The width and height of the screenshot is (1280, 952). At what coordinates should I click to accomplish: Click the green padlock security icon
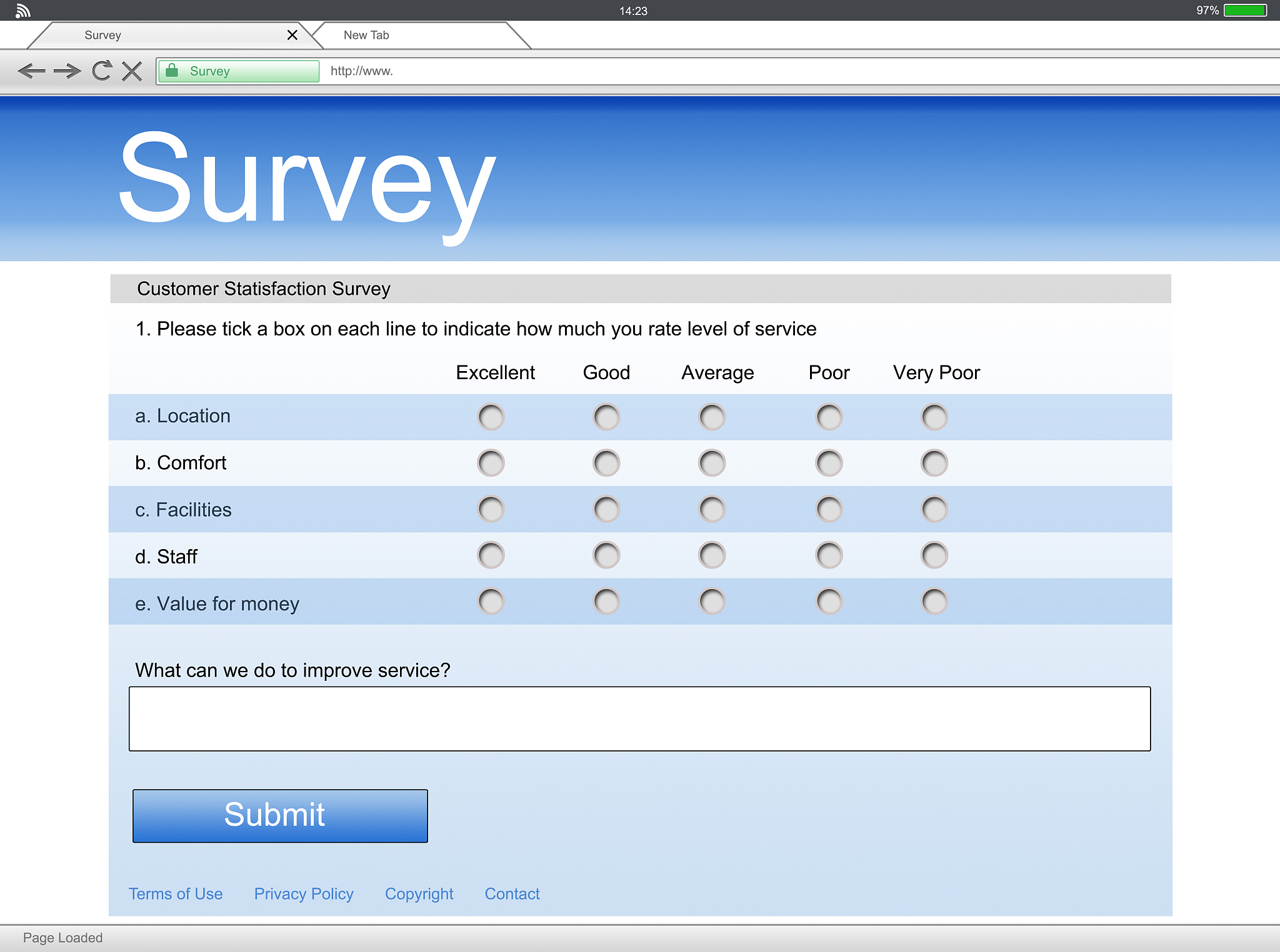click(172, 71)
